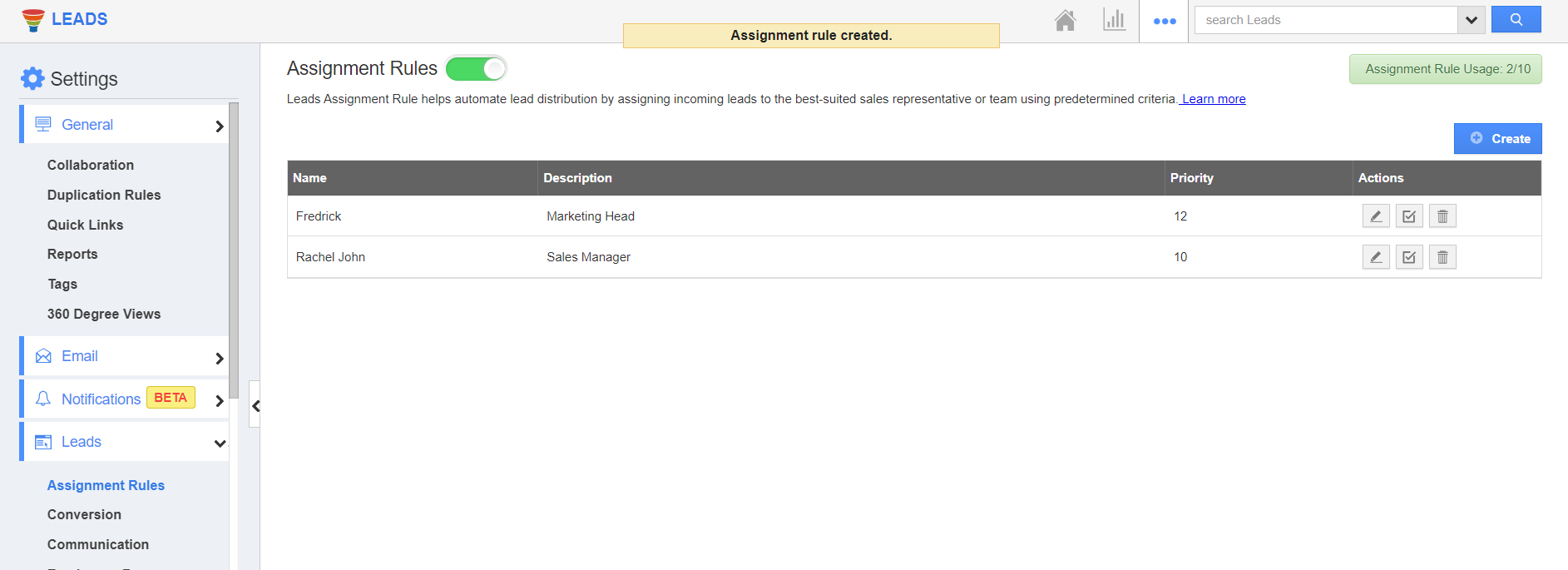The height and width of the screenshot is (570, 1568).
Task: Click the General monitor icon
Action: tap(43, 125)
